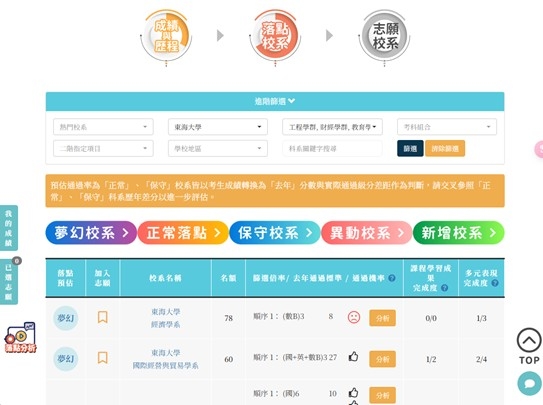Click the arrow between 落點校系 and 志願校系

pos(329,35)
